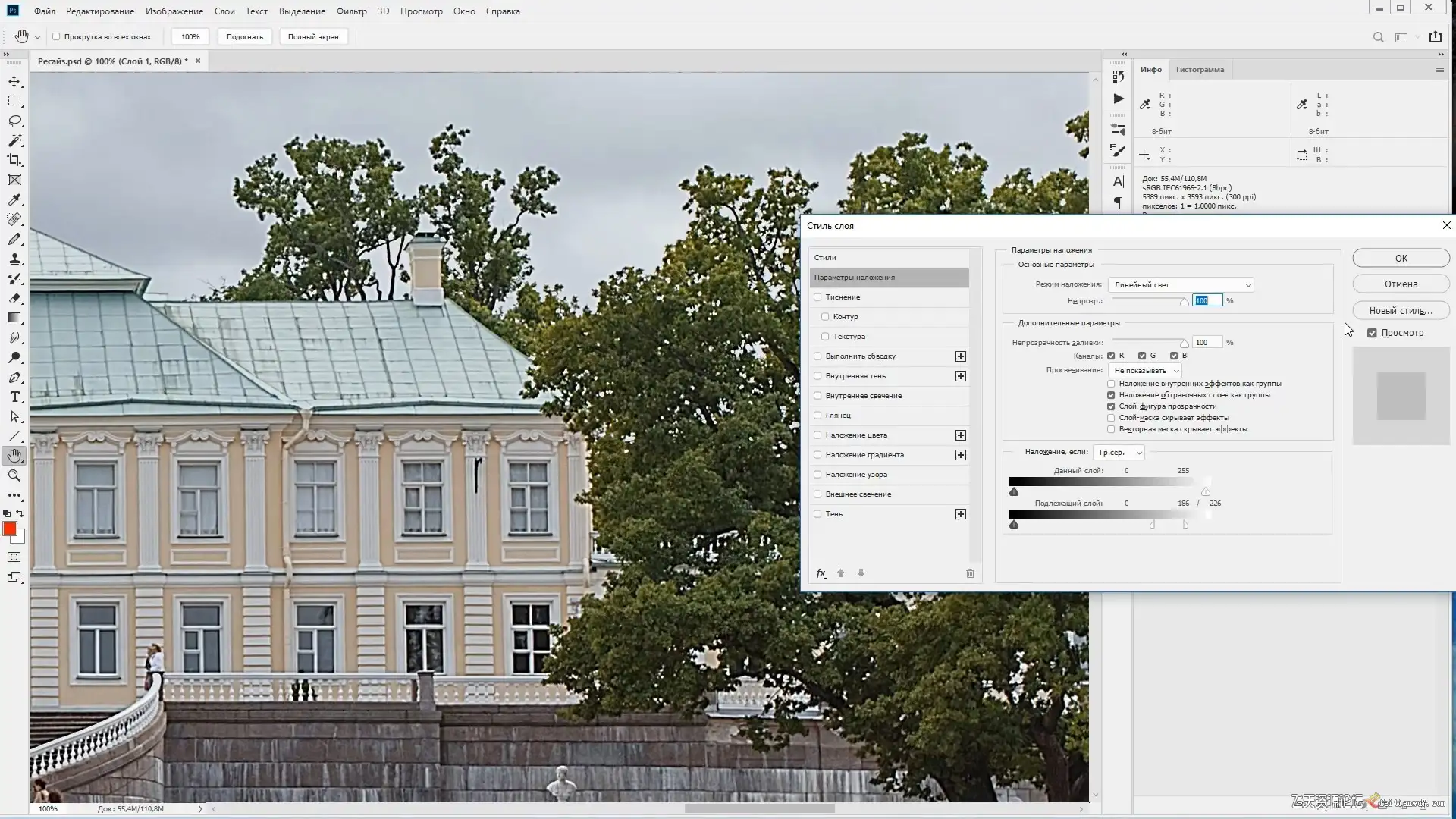The width and height of the screenshot is (1456, 819).
Task: Open the Режим наложения blend mode dropdown
Action: click(1181, 284)
